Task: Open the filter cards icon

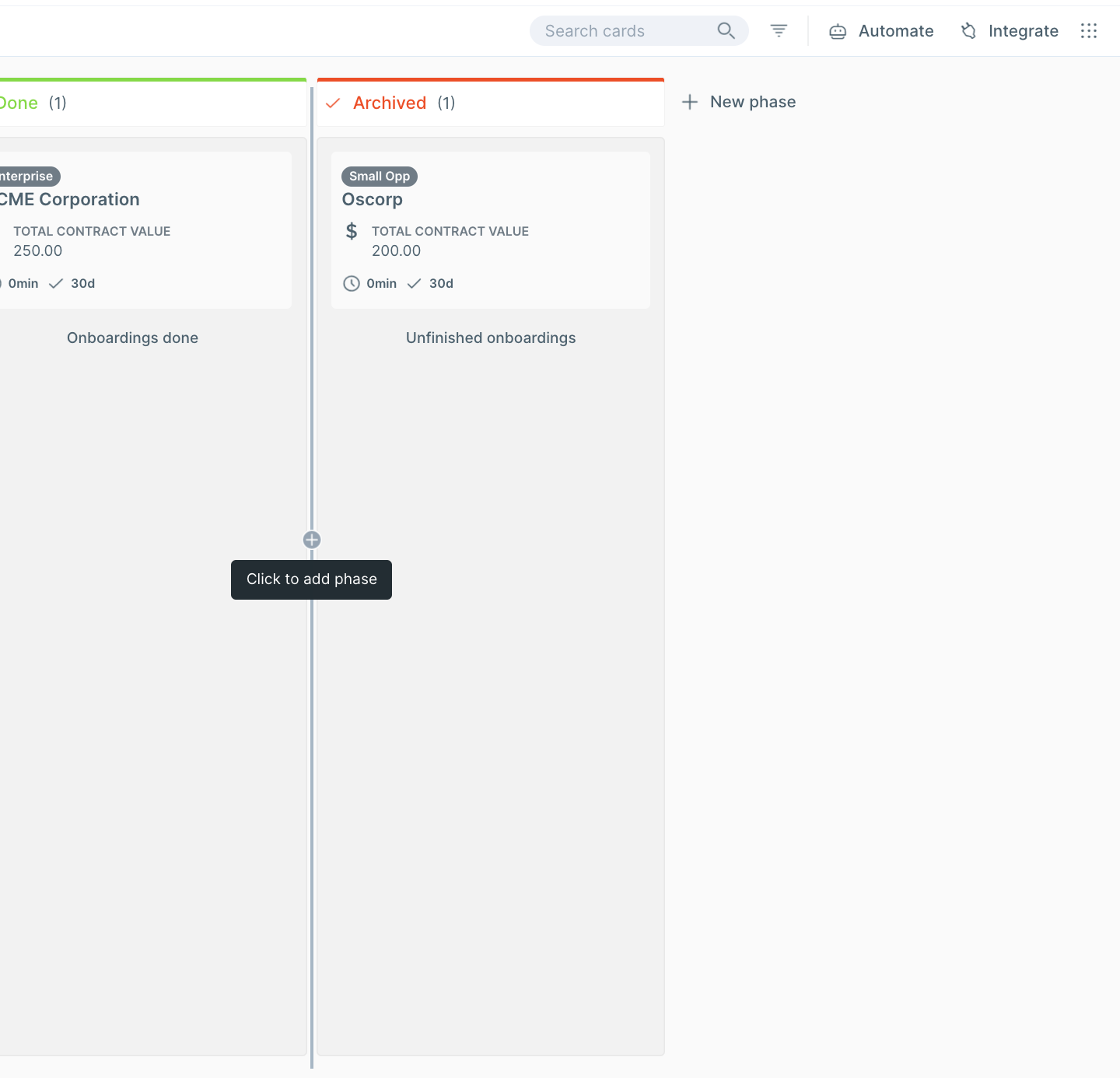Action: click(779, 31)
